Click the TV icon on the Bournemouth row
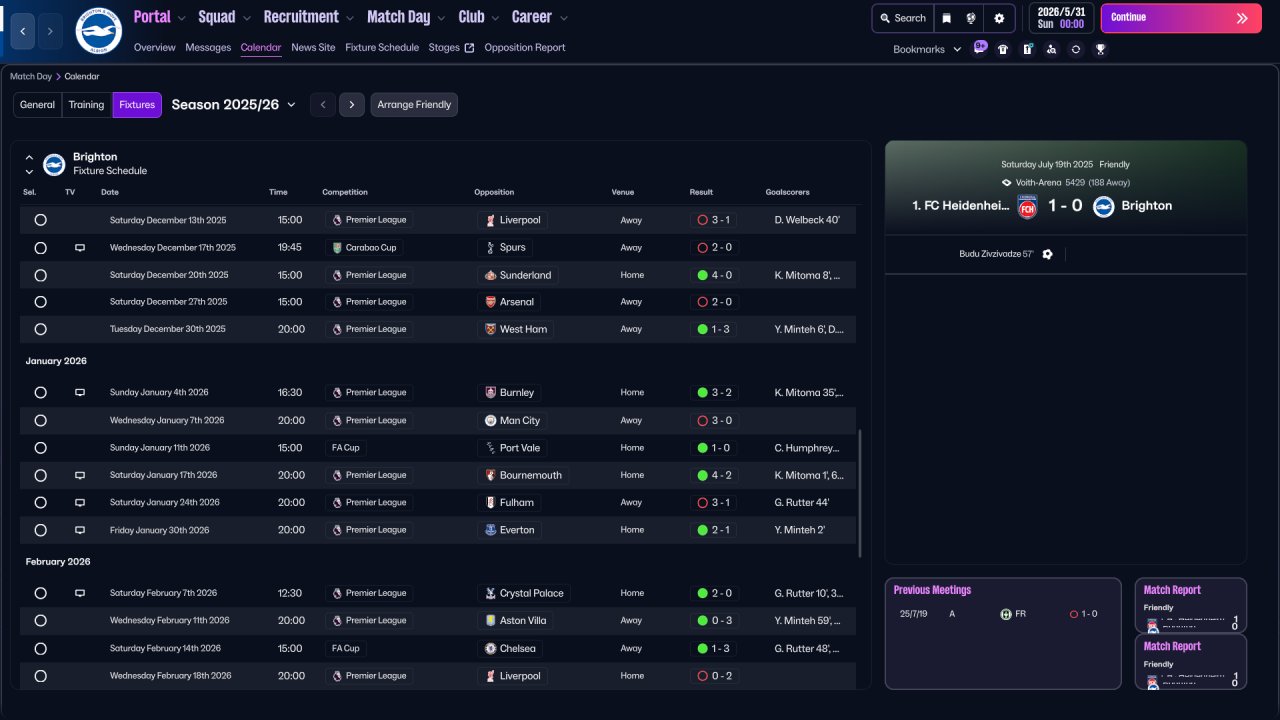This screenshot has height=720, width=1280. (x=80, y=476)
